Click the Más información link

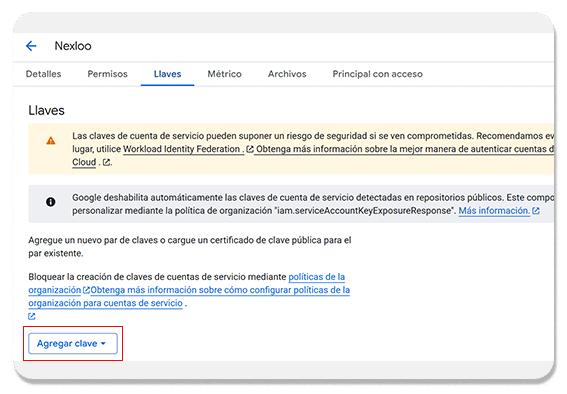494,210
